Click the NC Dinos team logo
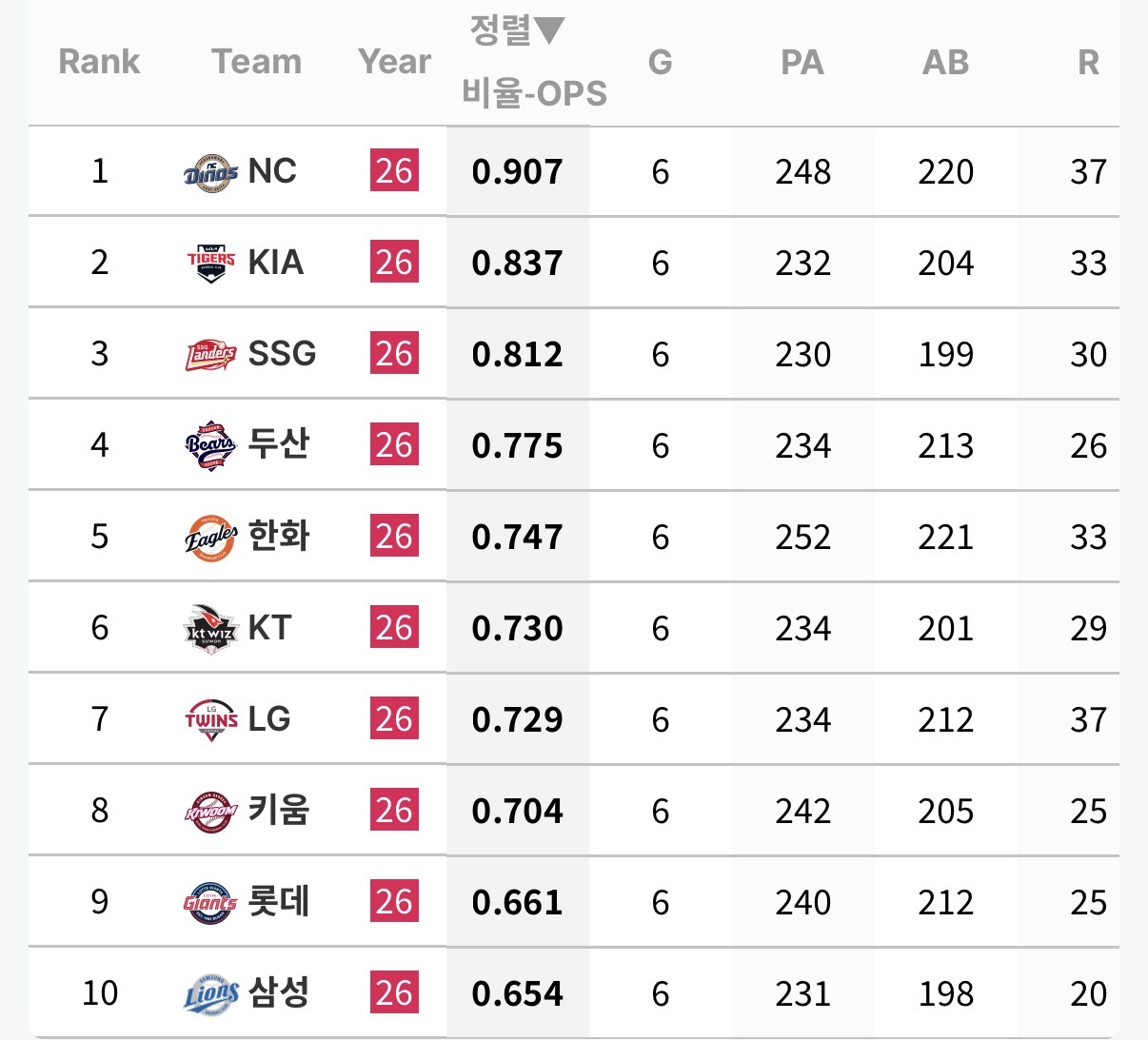1148x1040 pixels. coord(210,172)
